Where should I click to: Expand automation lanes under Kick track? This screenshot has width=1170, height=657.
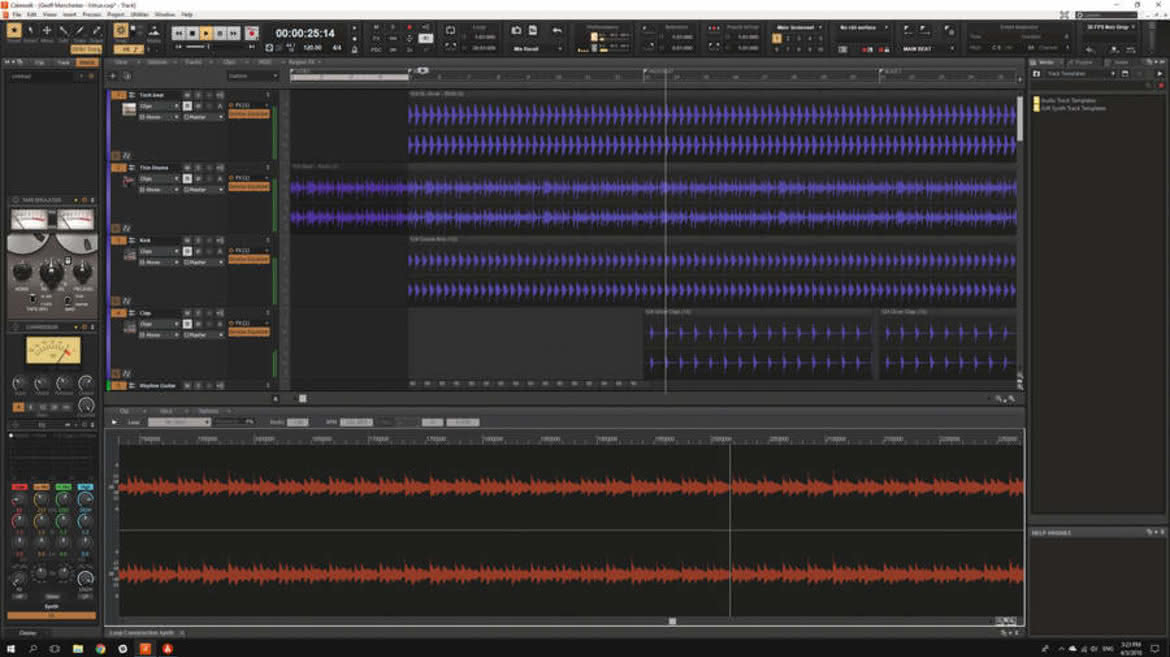pyautogui.click(x=125, y=301)
